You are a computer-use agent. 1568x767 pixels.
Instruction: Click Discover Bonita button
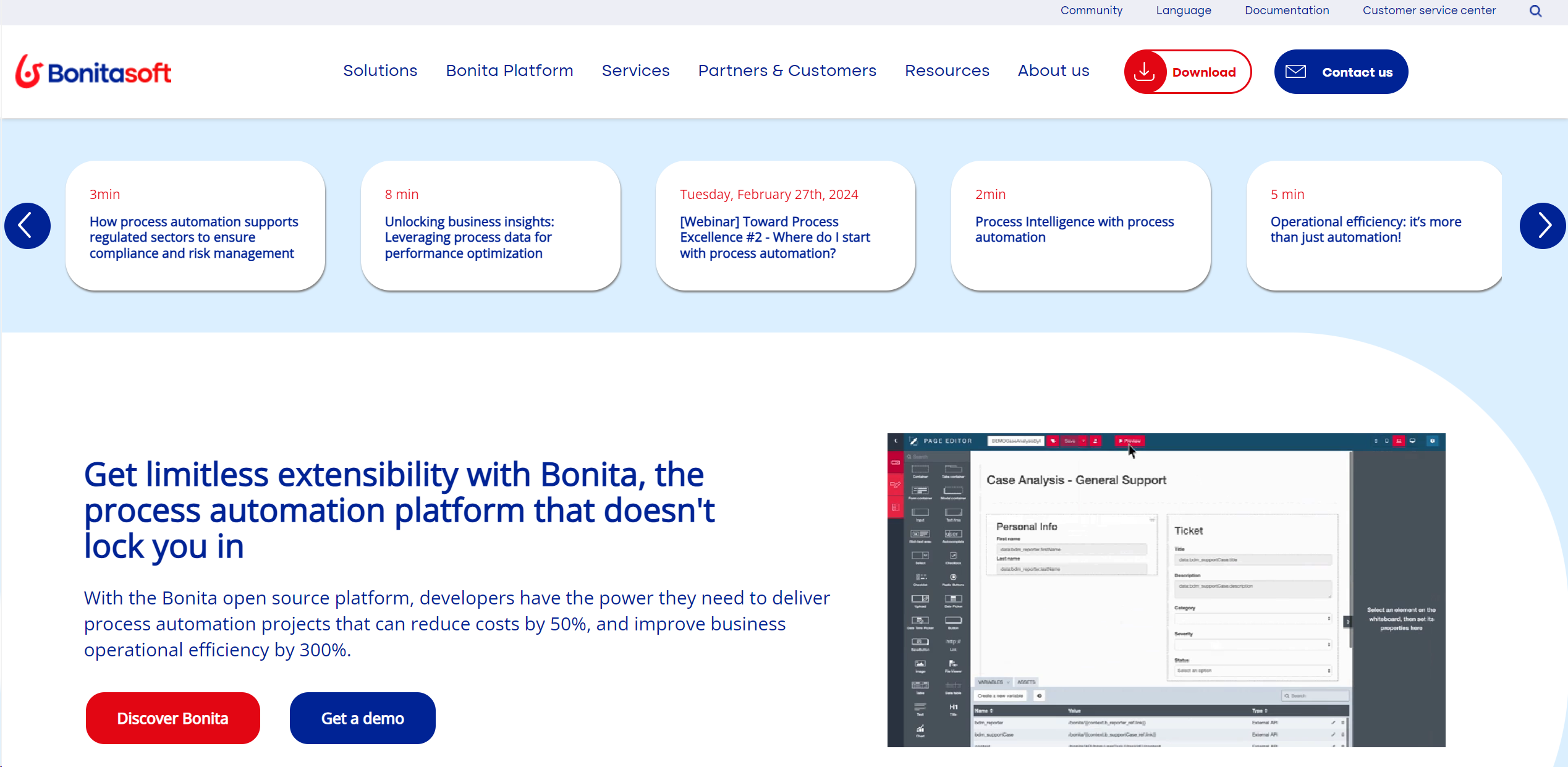click(172, 718)
